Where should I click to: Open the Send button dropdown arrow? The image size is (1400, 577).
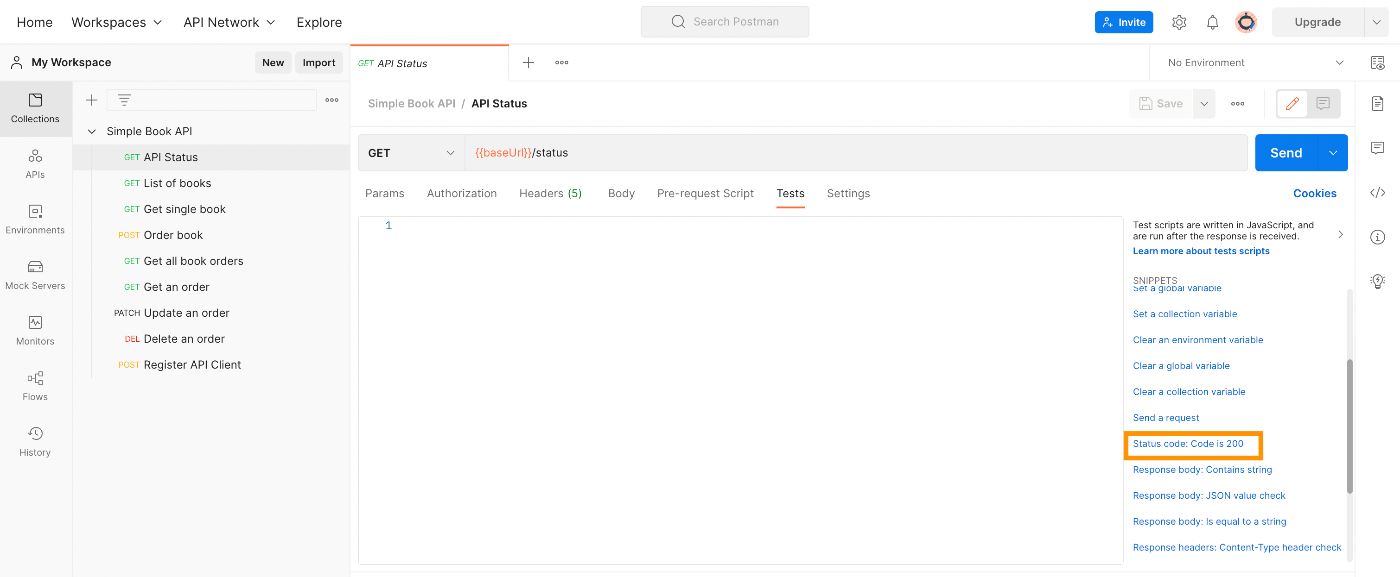(1333, 153)
